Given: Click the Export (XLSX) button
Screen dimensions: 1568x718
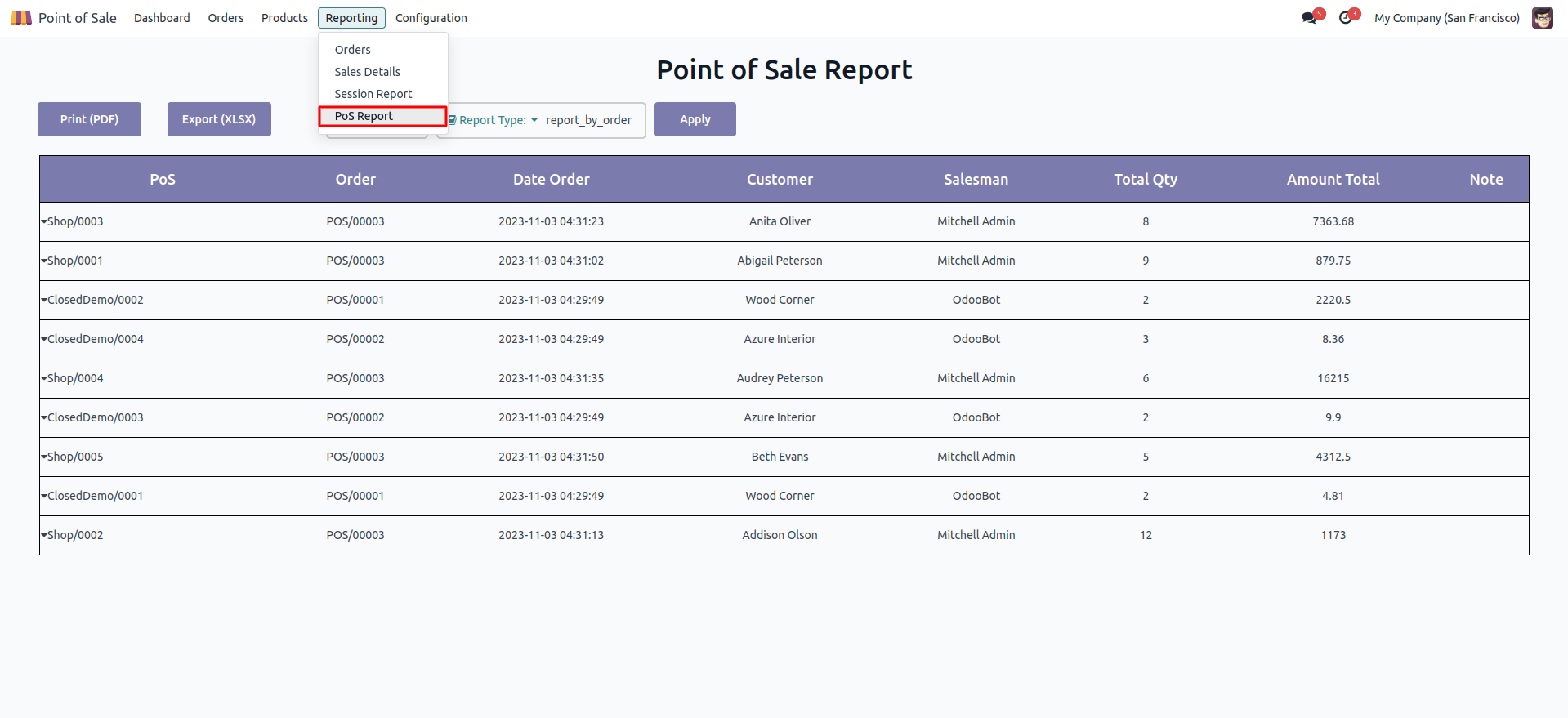Looking at the screenshot, I should tap(219, 119).
